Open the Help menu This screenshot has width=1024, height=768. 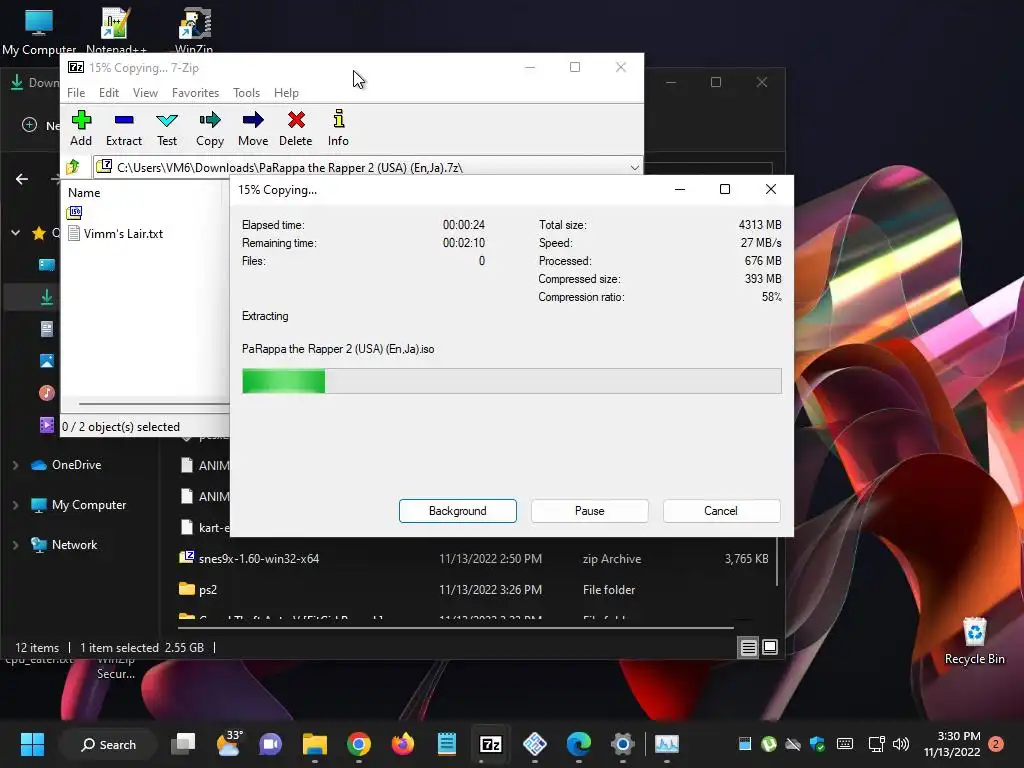pos(286,93)
